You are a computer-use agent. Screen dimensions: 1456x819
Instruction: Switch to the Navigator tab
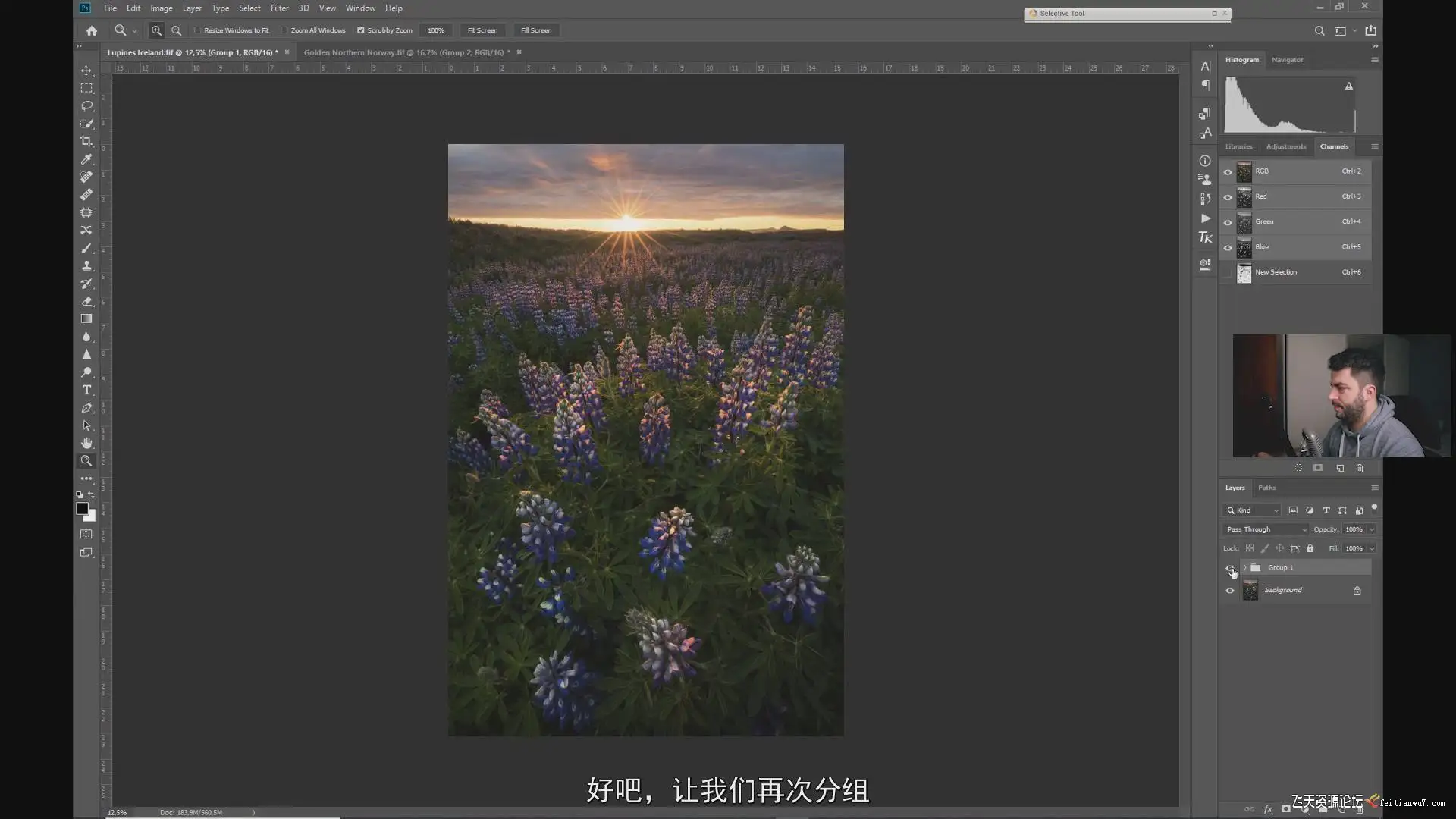click(1287, 60)
